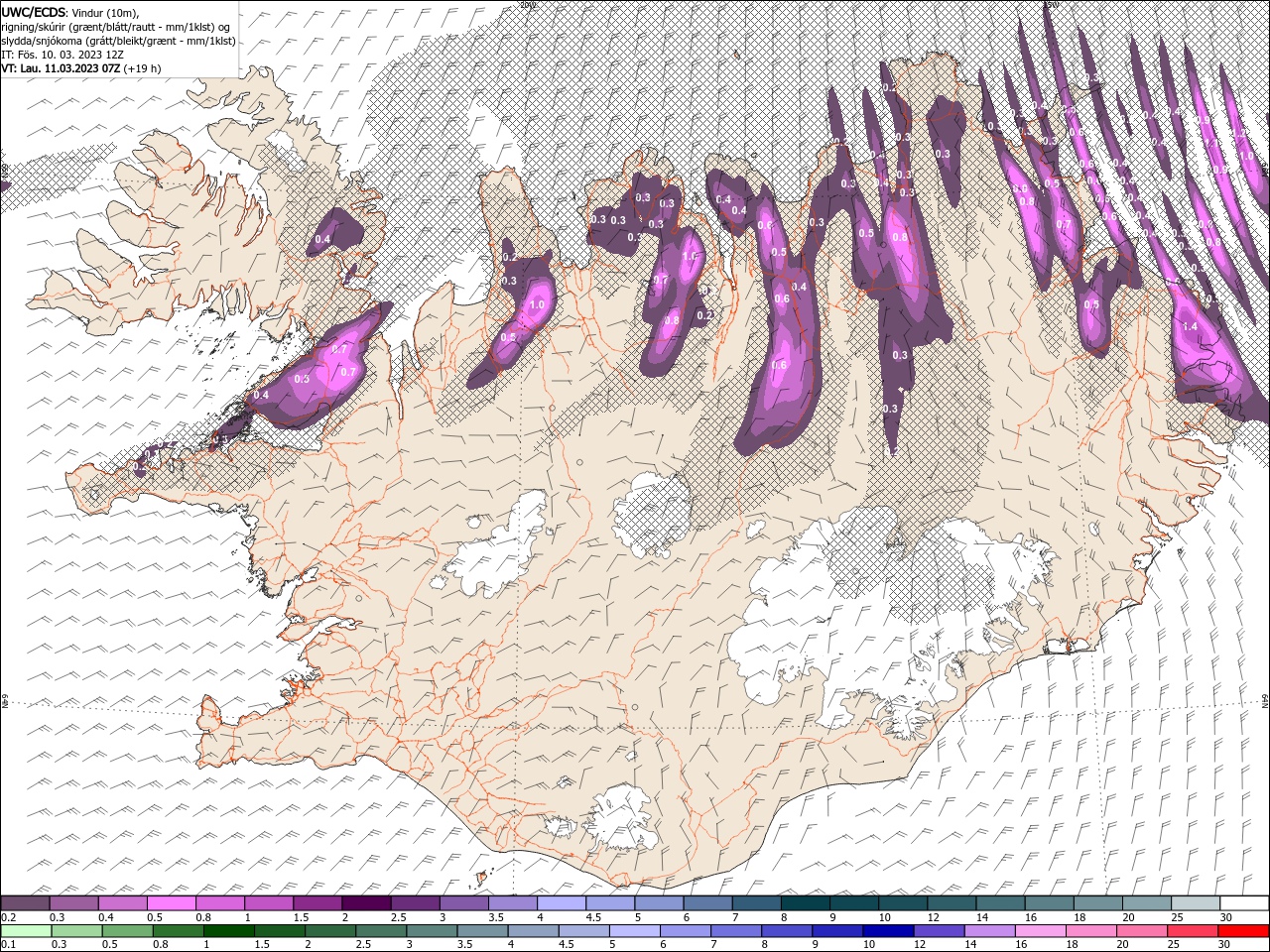Click the light pink 16 swatch, lower legend row

(1040, 931)
